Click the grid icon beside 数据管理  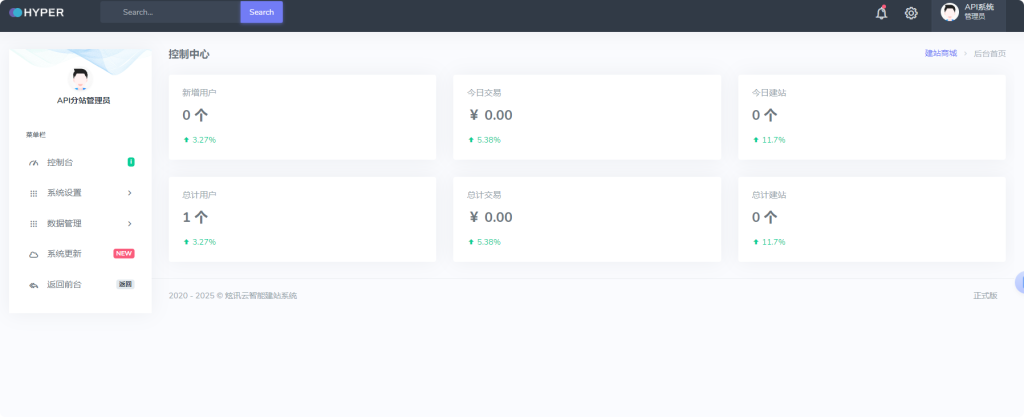pos(33,223)
